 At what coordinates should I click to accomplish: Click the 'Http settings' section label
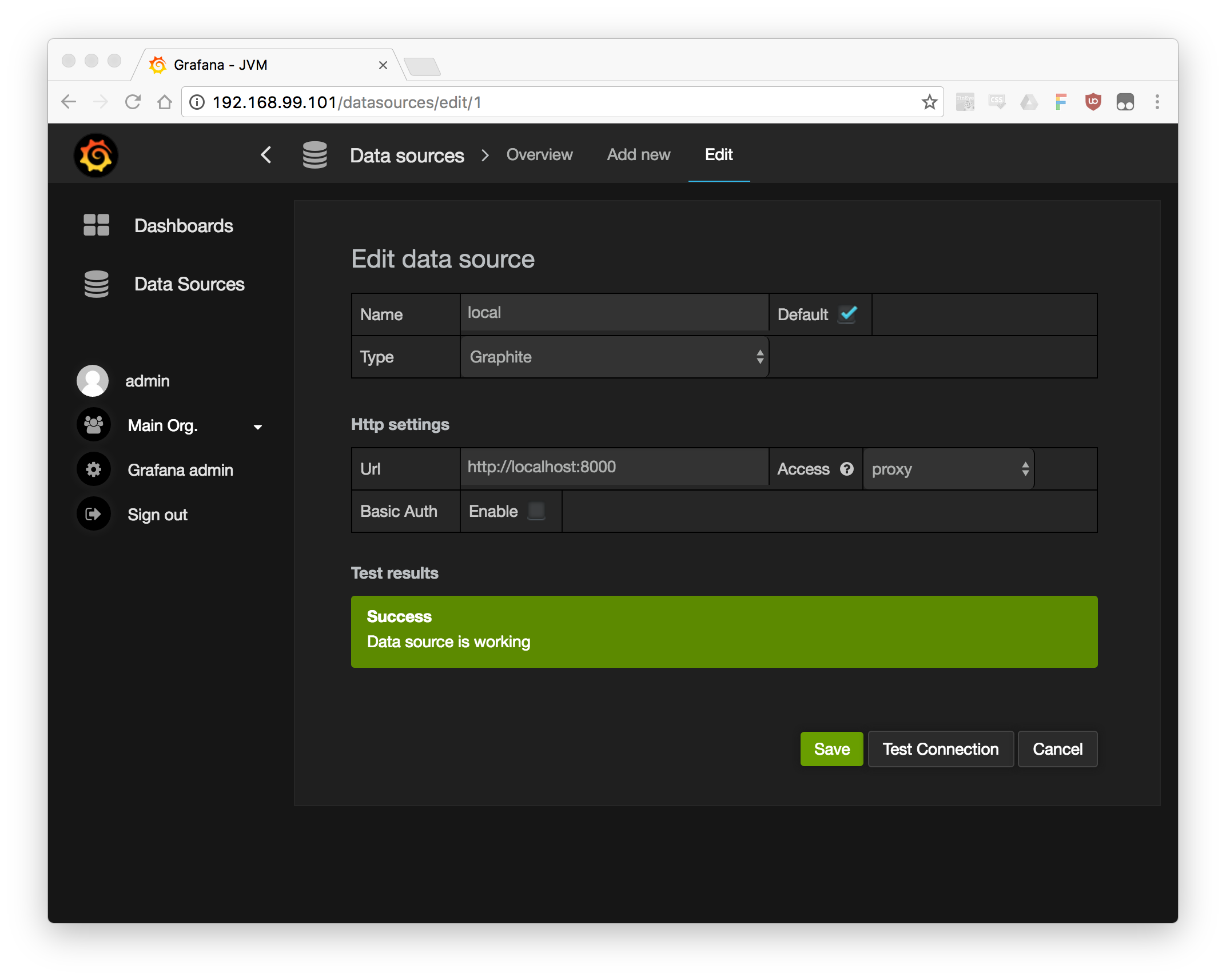(400, 424)
